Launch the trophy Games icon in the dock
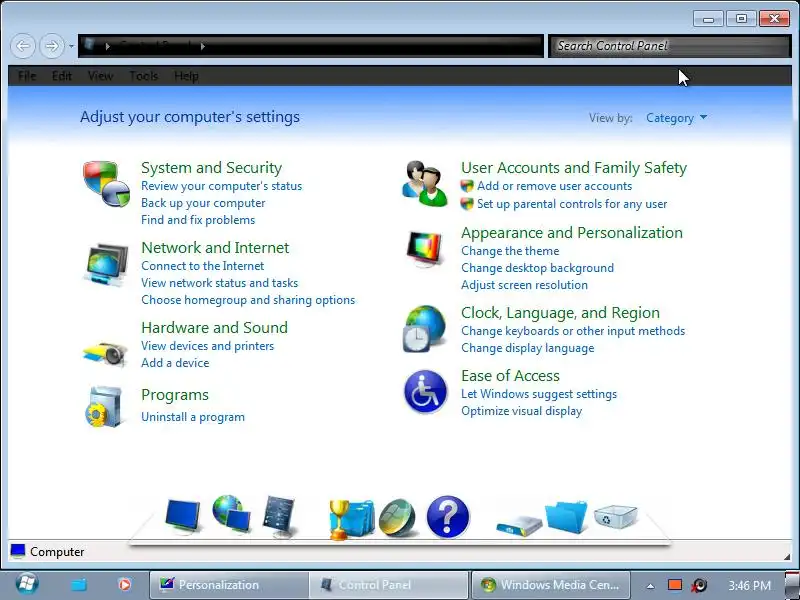800x600 pixels. point(351,519)
